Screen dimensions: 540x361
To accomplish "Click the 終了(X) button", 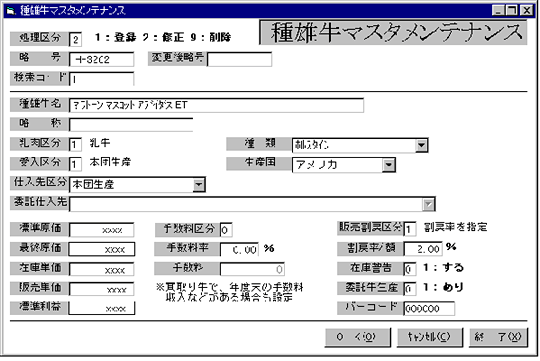I will click(x=499, y=337).
